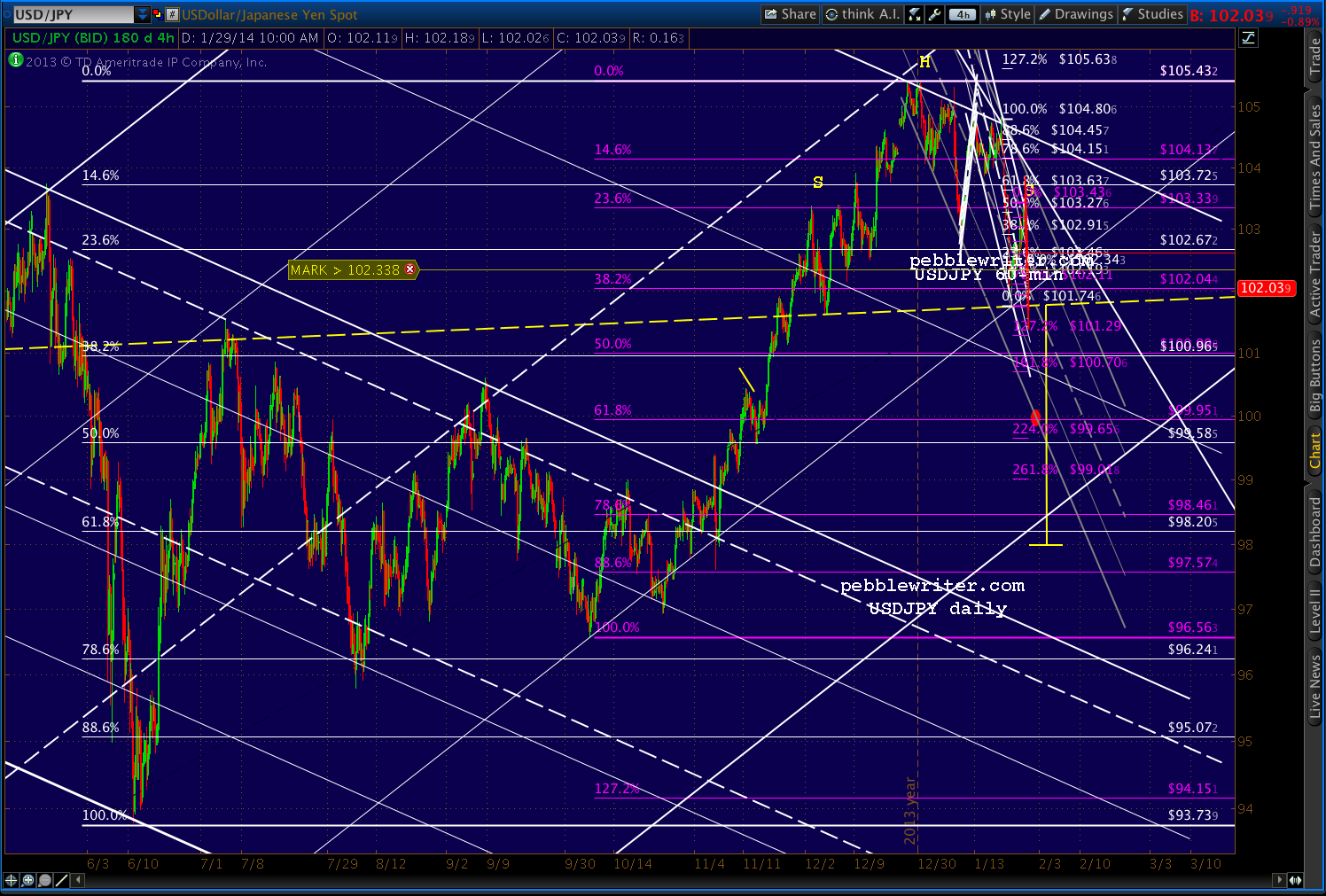Click the '$94.151' magenta price label
Viewport: 1326px width, 896px height.
click(x=1193, y=789)
